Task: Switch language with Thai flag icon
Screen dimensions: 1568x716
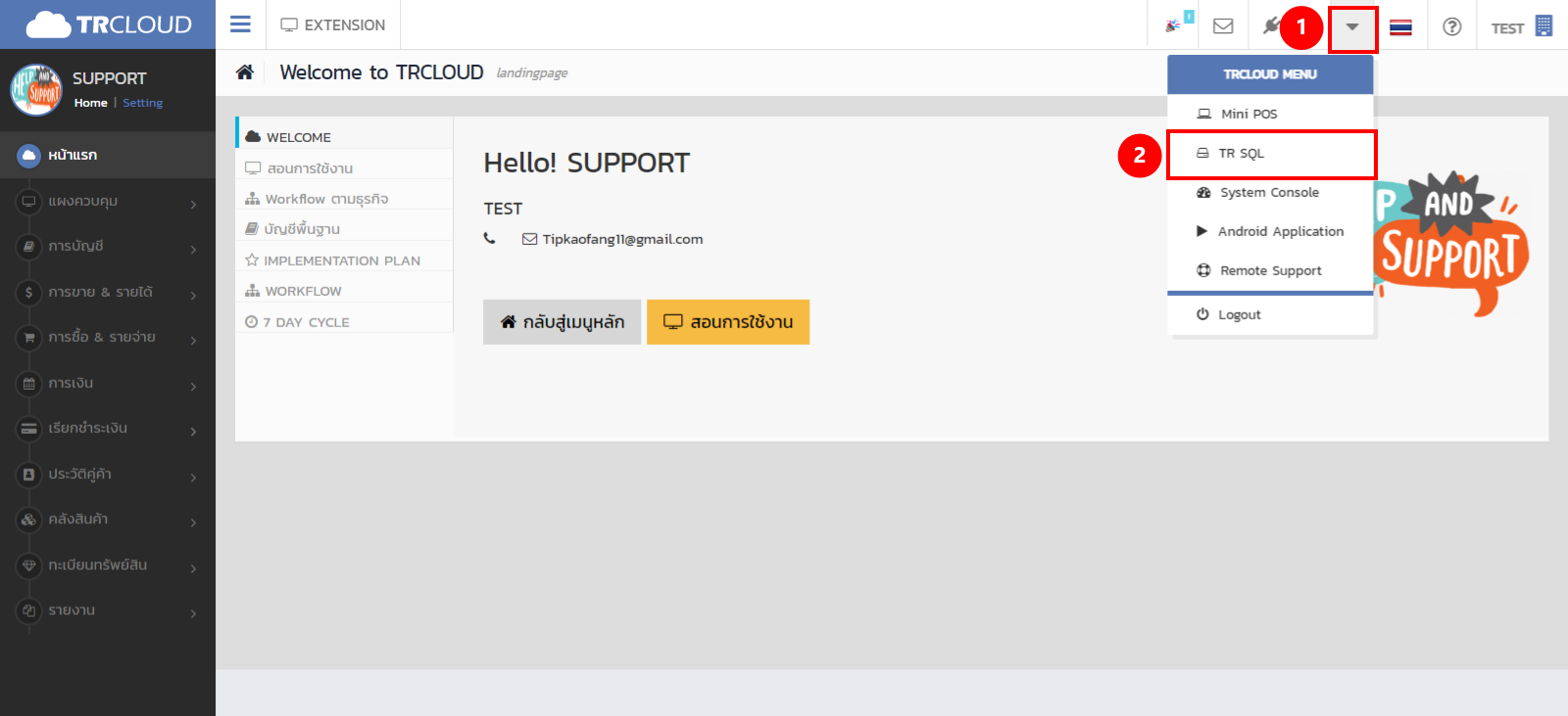Action: (x=1401, y=26)
